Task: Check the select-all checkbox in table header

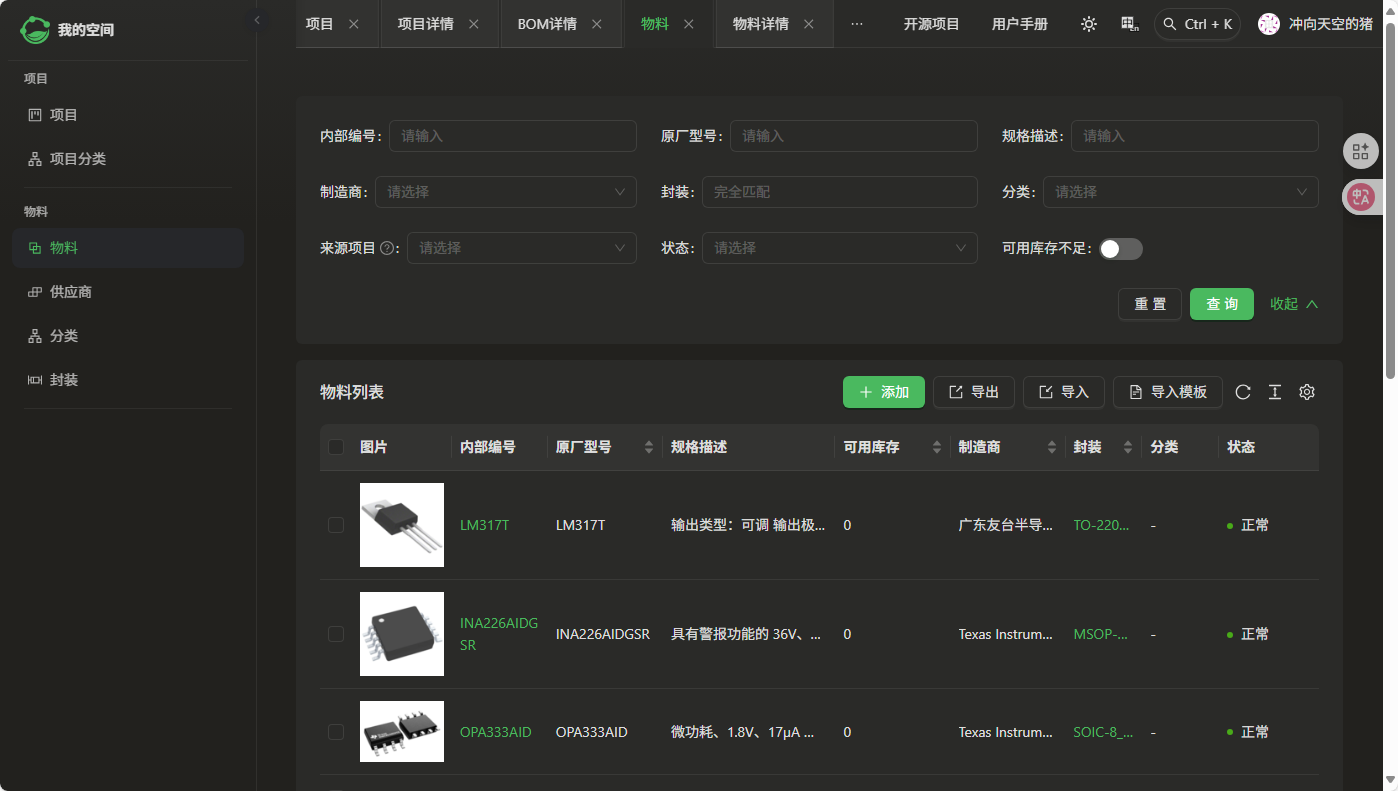Action: coord(336,447)
